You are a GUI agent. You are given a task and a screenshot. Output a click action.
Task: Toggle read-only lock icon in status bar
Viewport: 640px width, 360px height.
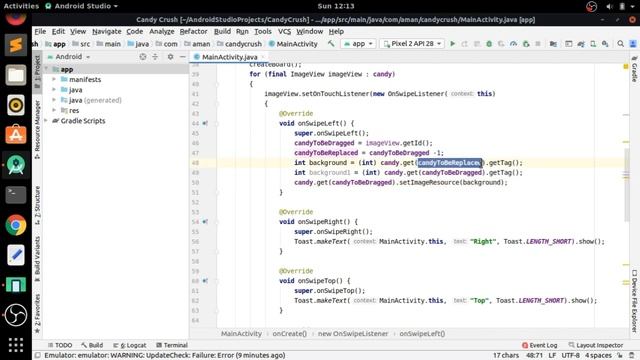[x=620, y=355]
